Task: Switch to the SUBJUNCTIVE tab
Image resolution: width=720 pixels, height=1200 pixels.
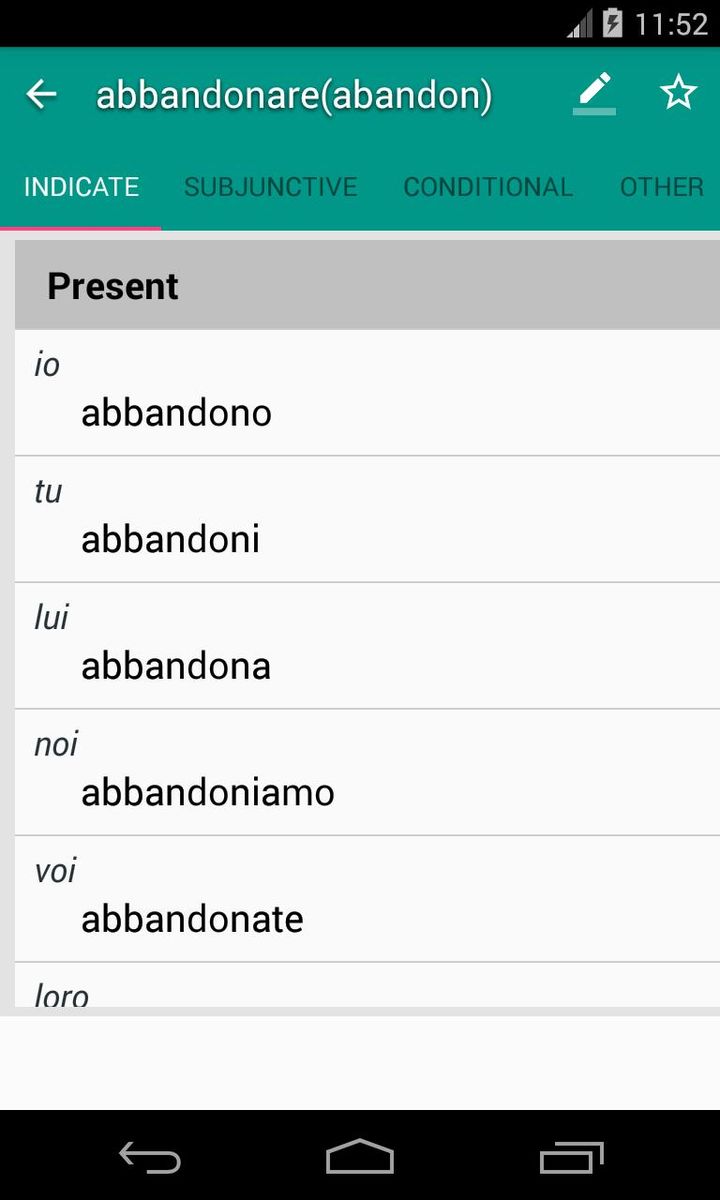Action: (270, 187)
